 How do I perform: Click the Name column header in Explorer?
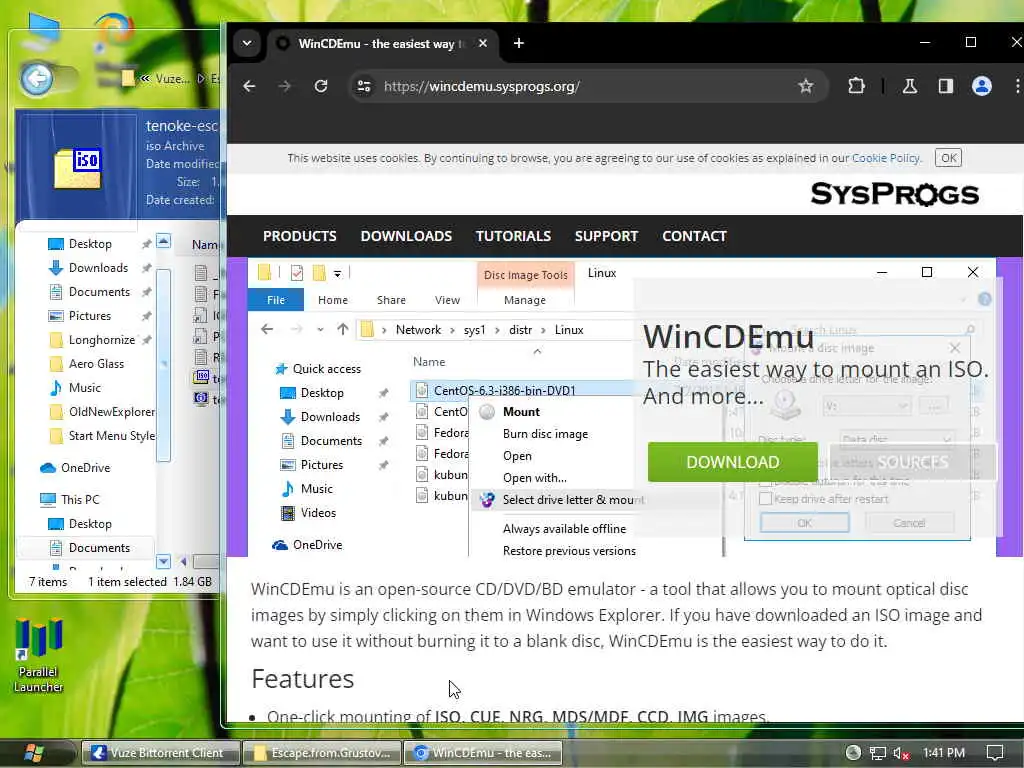point(204,245)
